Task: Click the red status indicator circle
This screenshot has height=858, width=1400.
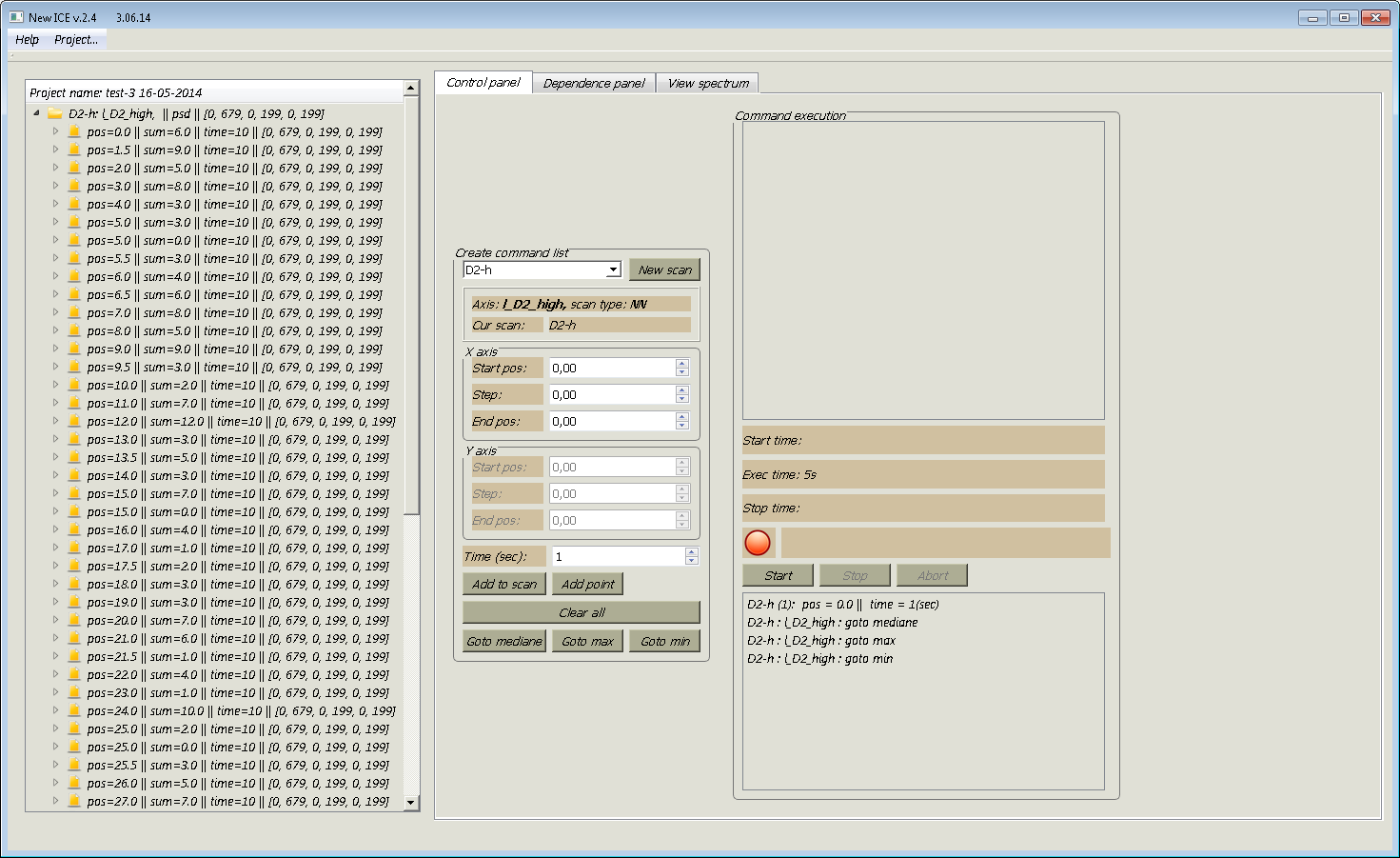Action: [x=758, y=543]
